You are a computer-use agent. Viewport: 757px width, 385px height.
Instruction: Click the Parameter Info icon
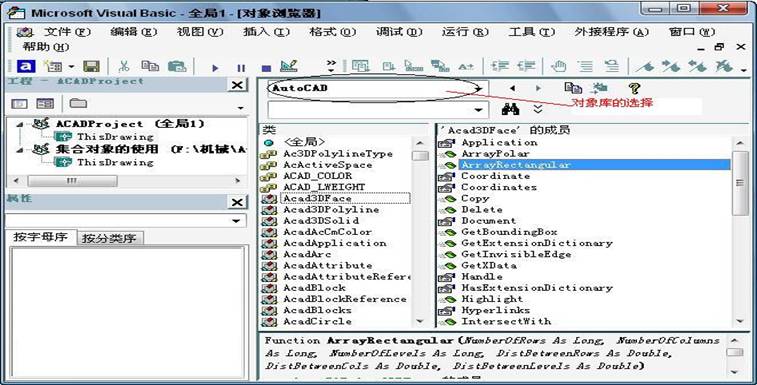tap(440, 66)
